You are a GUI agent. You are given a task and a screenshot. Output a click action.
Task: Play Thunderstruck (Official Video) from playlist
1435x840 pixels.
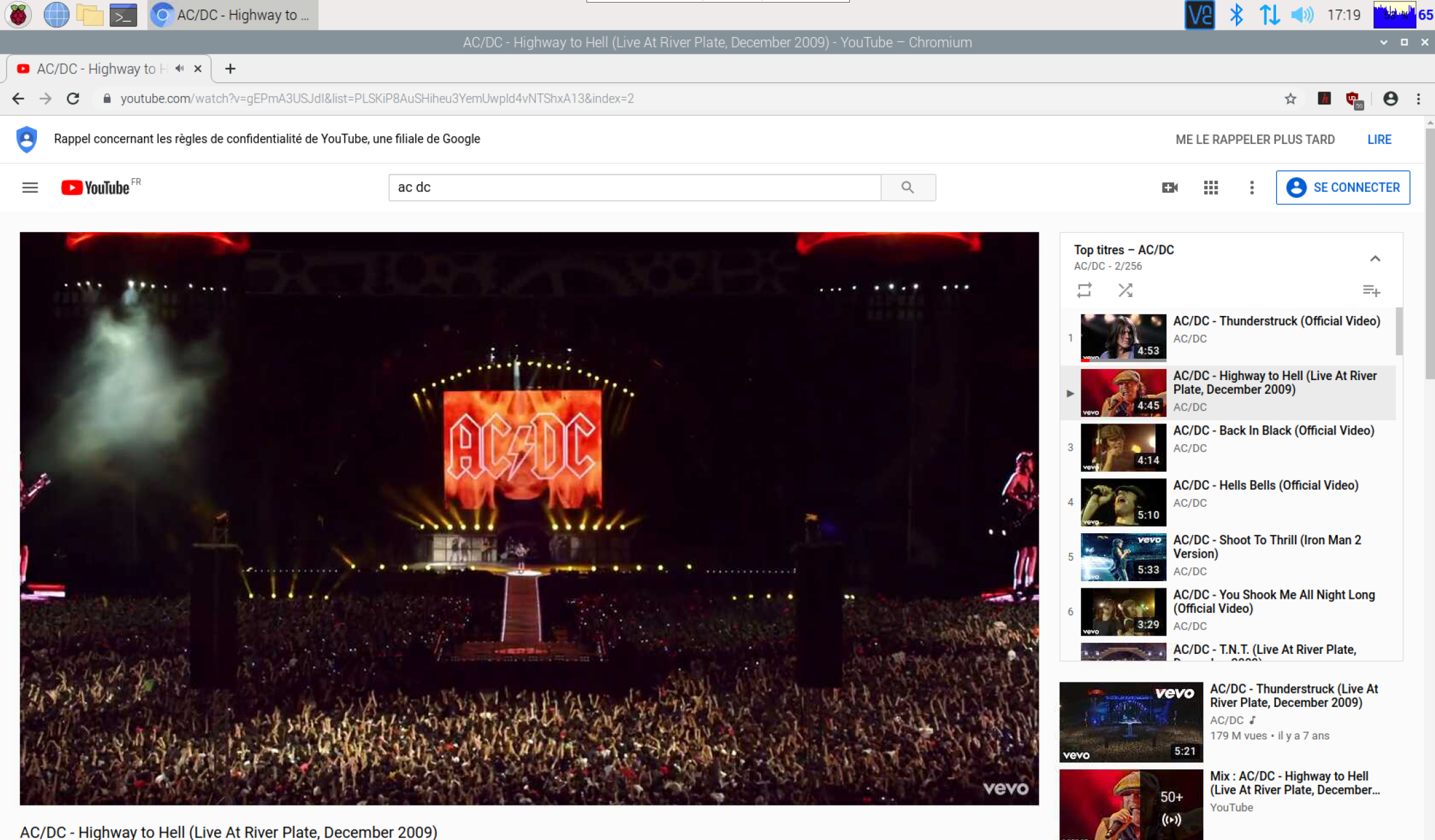[1276, 321]
